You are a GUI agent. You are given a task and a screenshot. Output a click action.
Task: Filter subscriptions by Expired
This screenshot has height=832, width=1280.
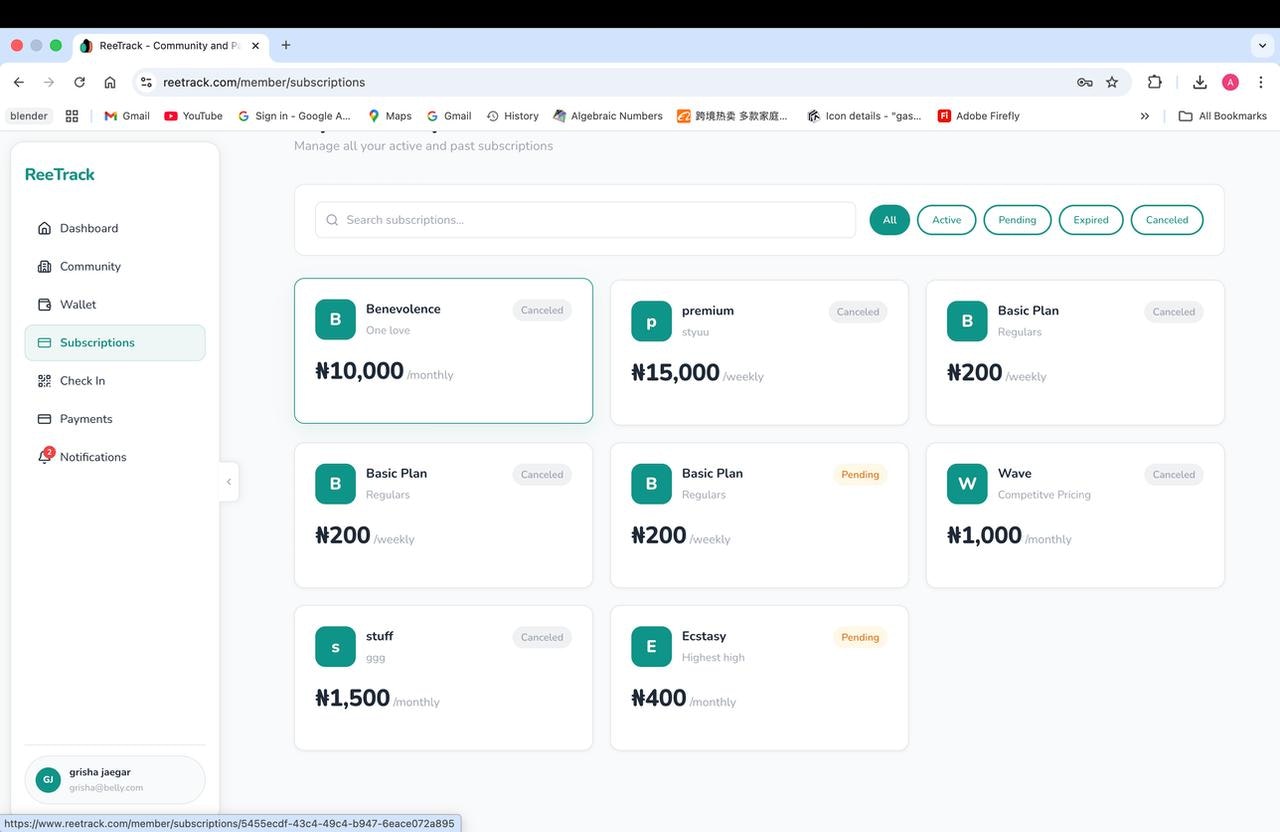[x=1090, y=219]
